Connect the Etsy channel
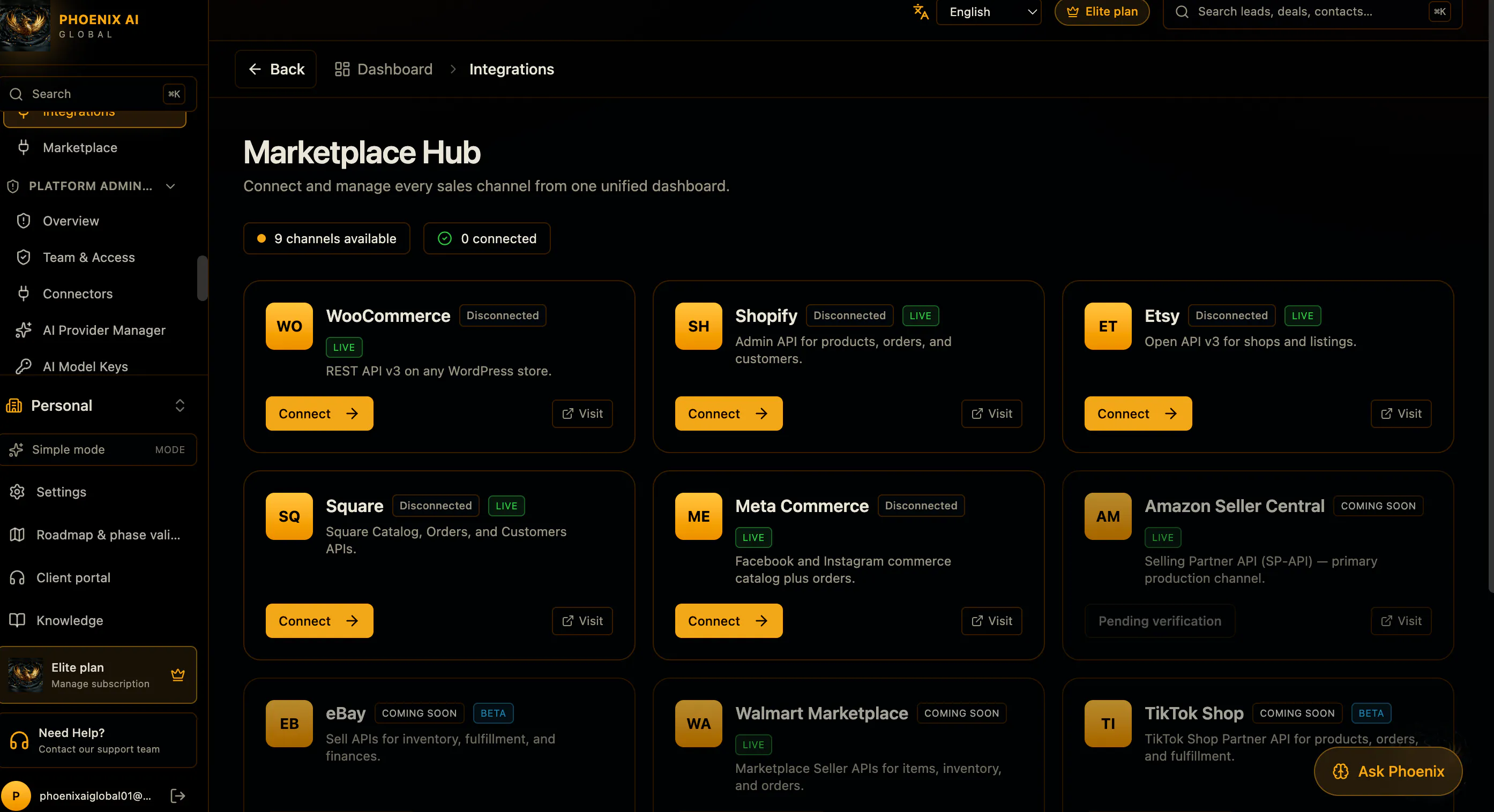The width and height of the screenshot is (1494, 812). 1139,413
